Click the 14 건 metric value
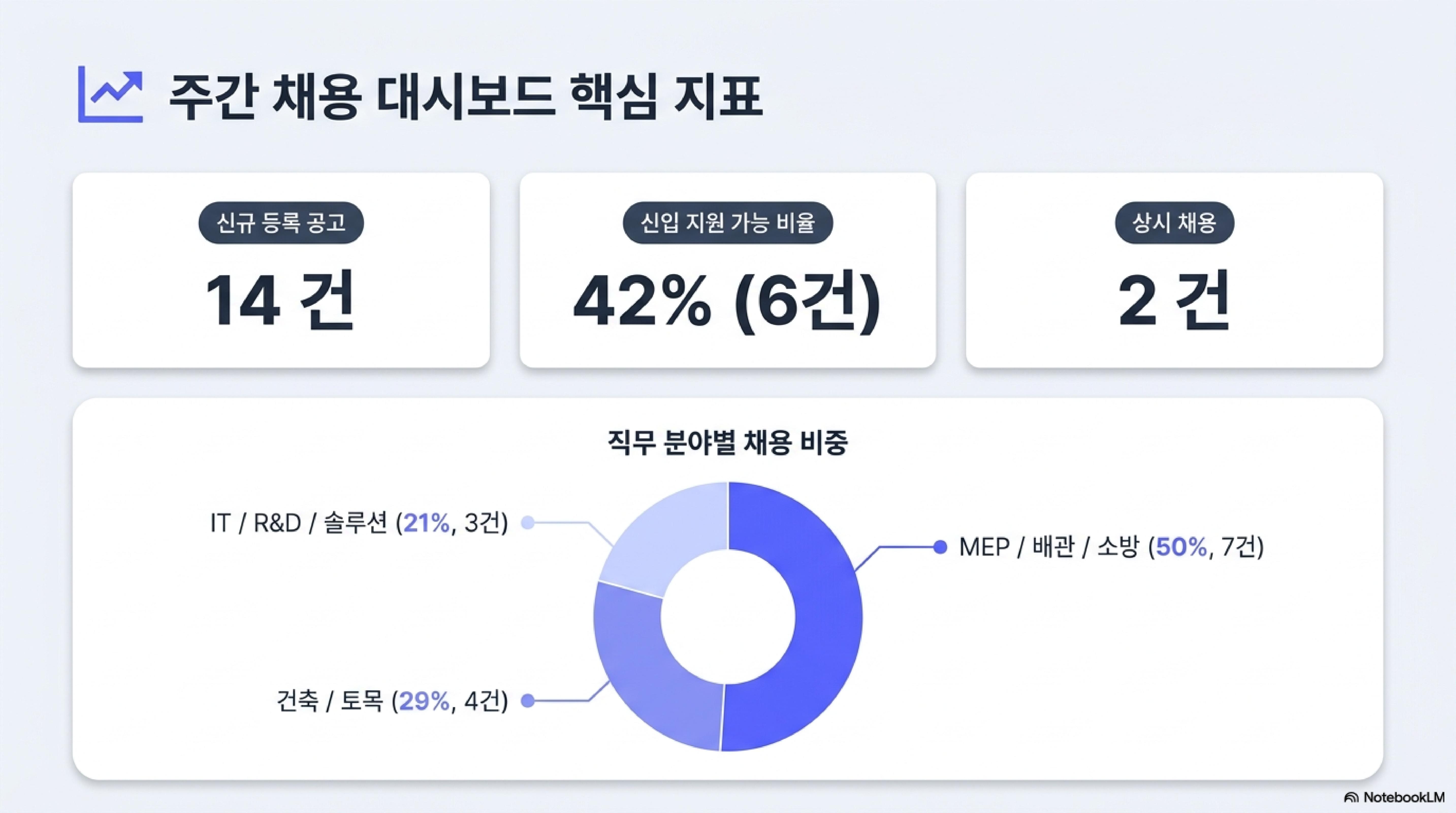Image resolution: width=1456 pixels, height=813 pixels. point(280,300)
